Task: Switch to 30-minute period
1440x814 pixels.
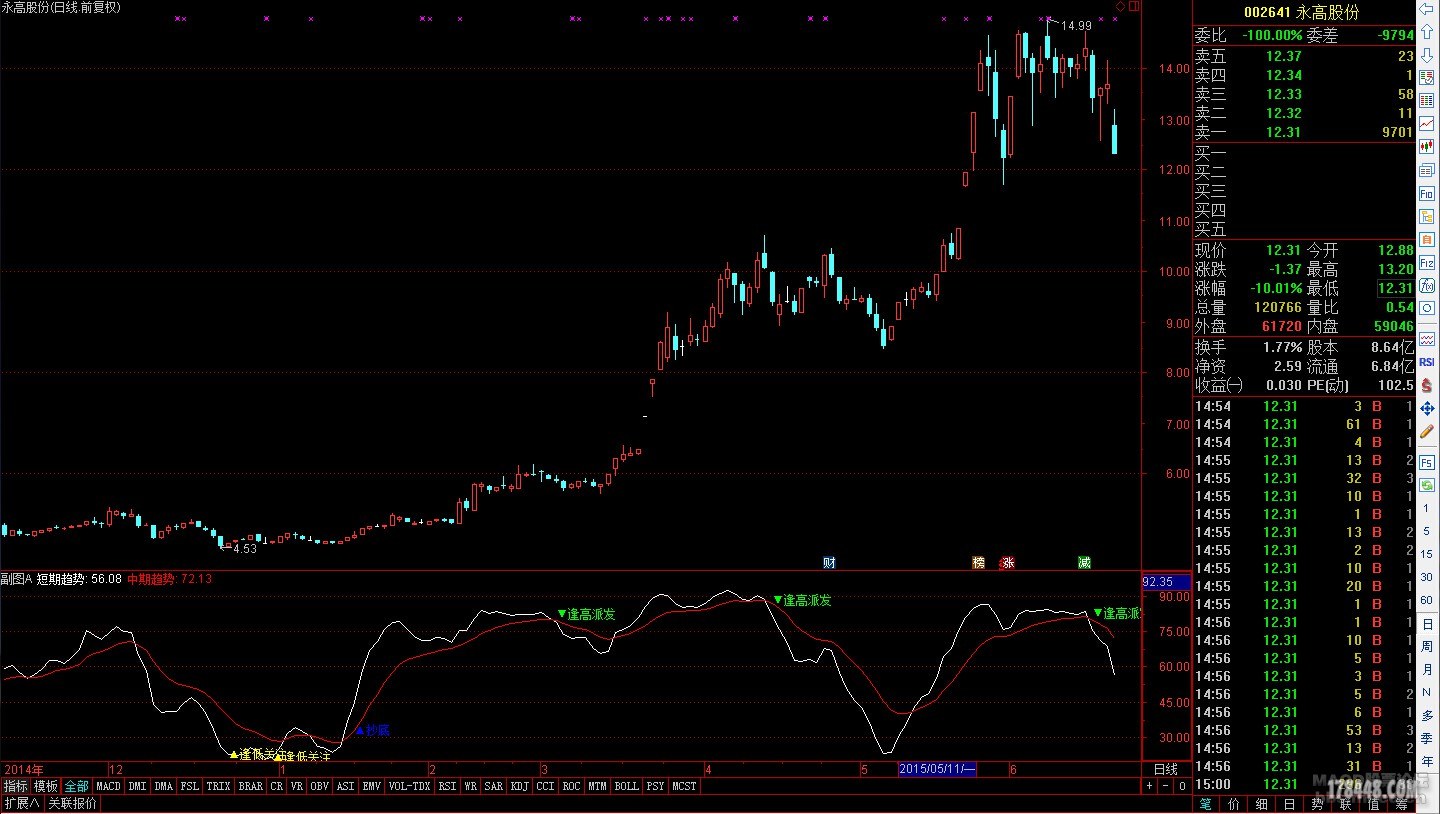Action: click(x=1427, y=576)
